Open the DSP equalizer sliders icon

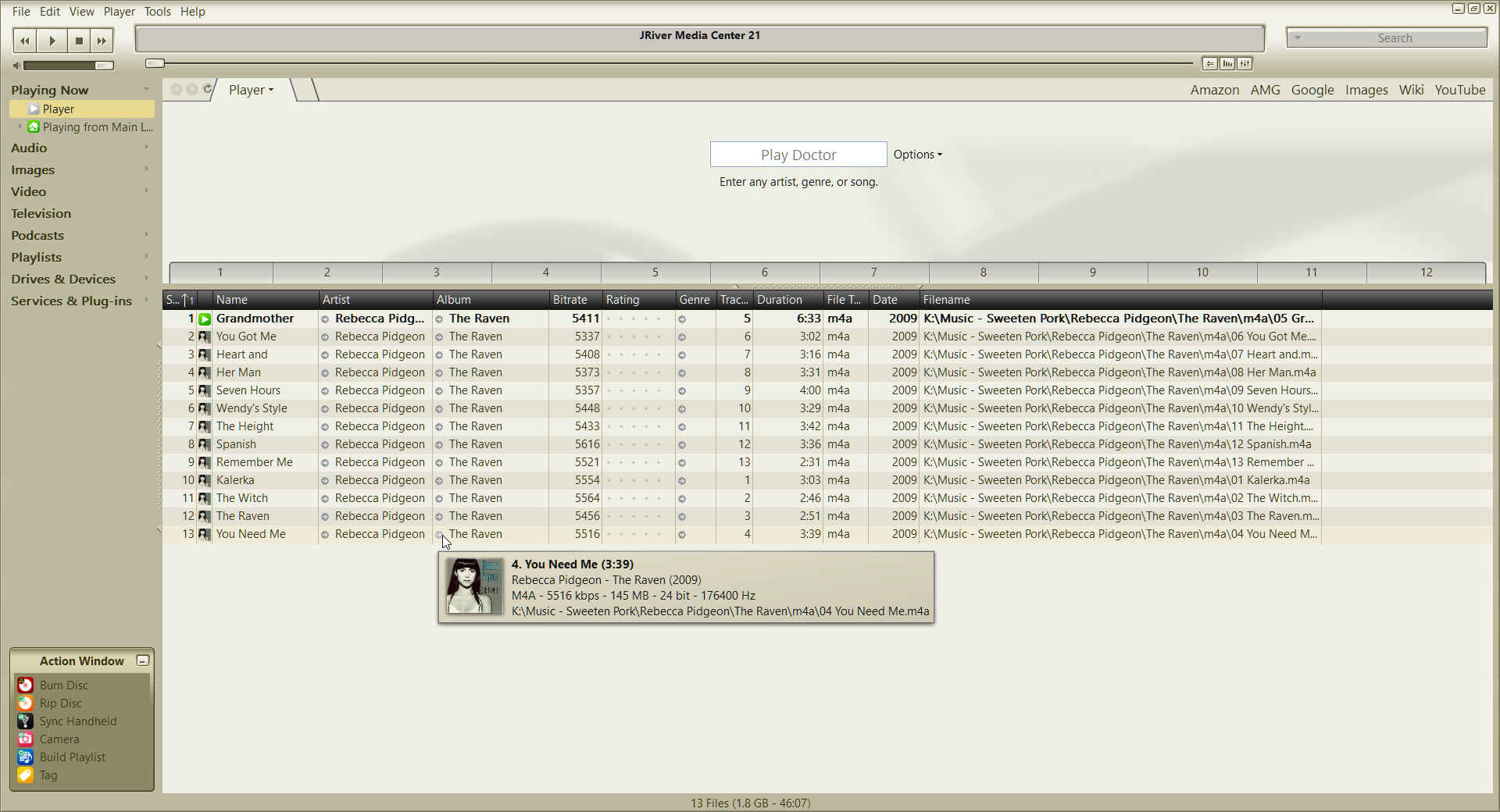pos(1245,63)
